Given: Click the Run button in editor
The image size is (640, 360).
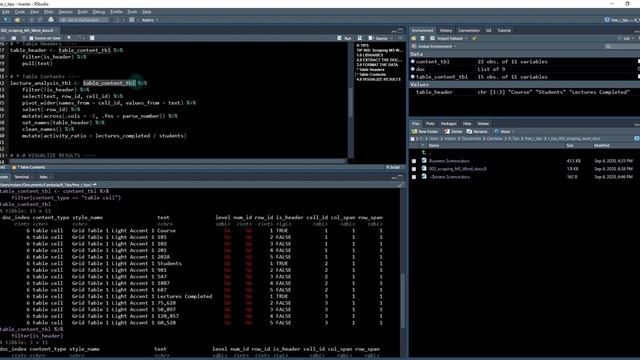Looking at the screenshot, I should [345, 38].
